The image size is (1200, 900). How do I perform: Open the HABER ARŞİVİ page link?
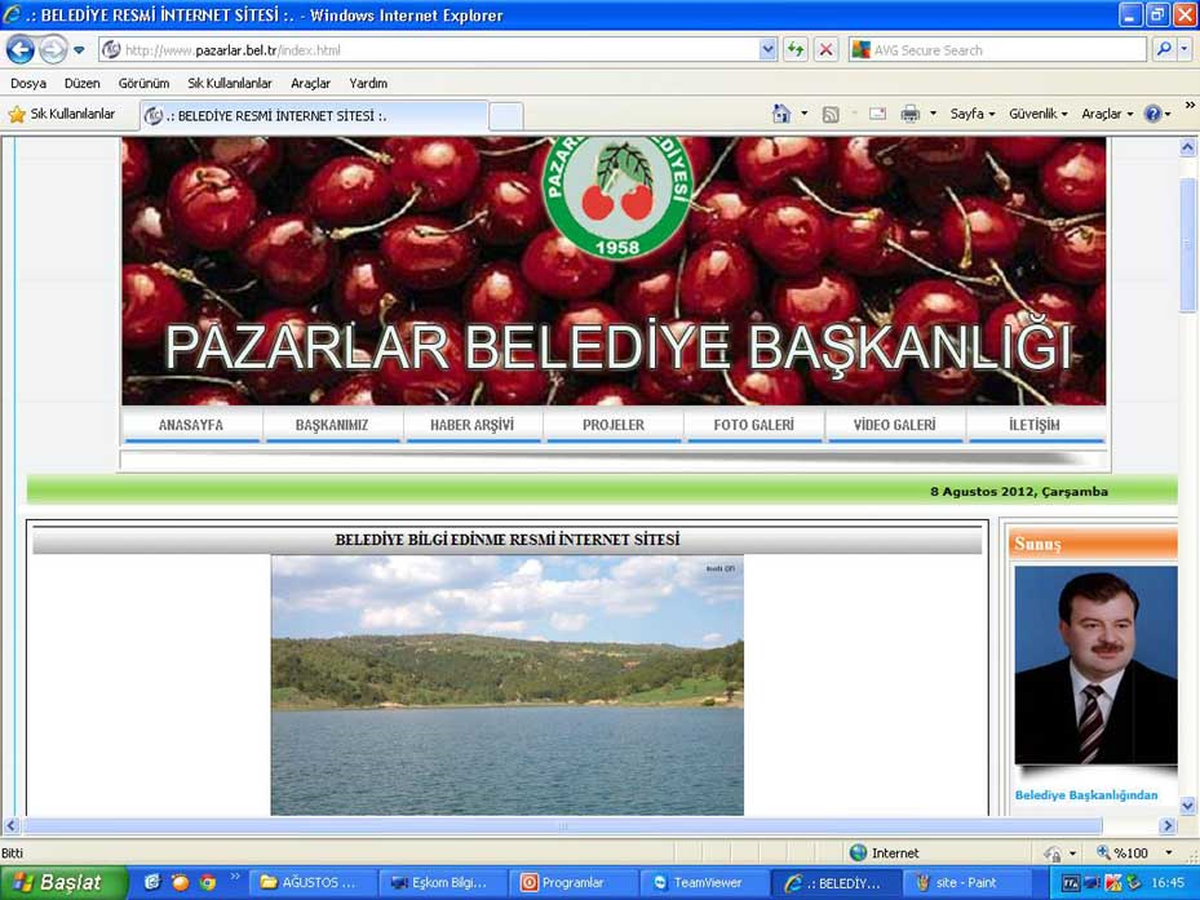point(472,425)
